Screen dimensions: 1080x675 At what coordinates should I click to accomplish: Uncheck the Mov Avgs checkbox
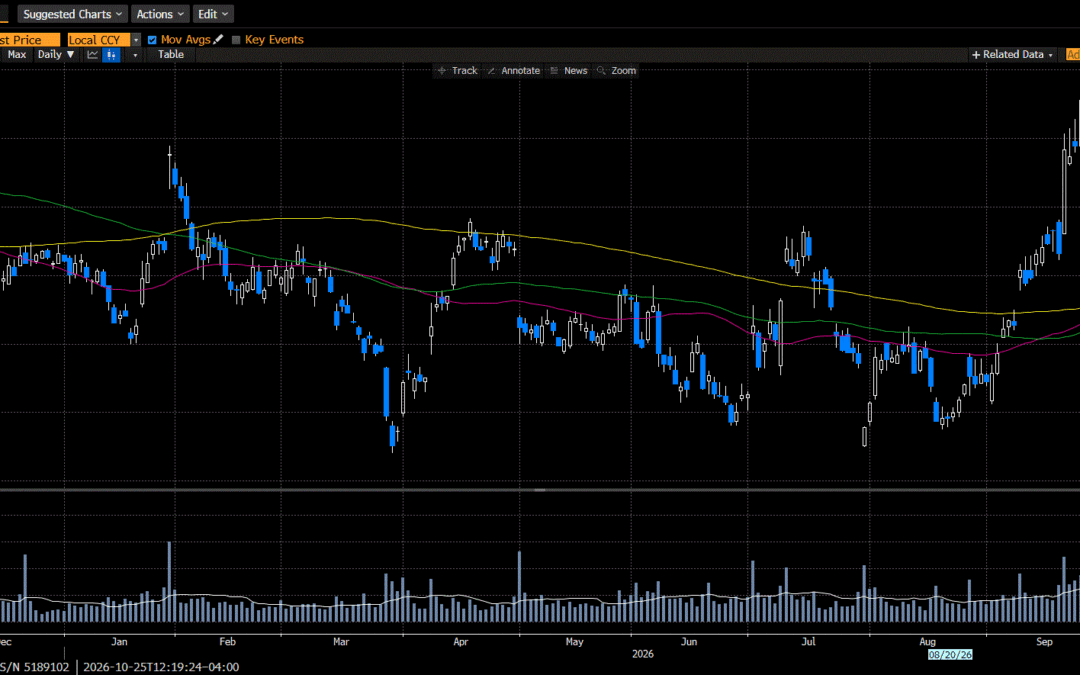click(x=152, y=40)
